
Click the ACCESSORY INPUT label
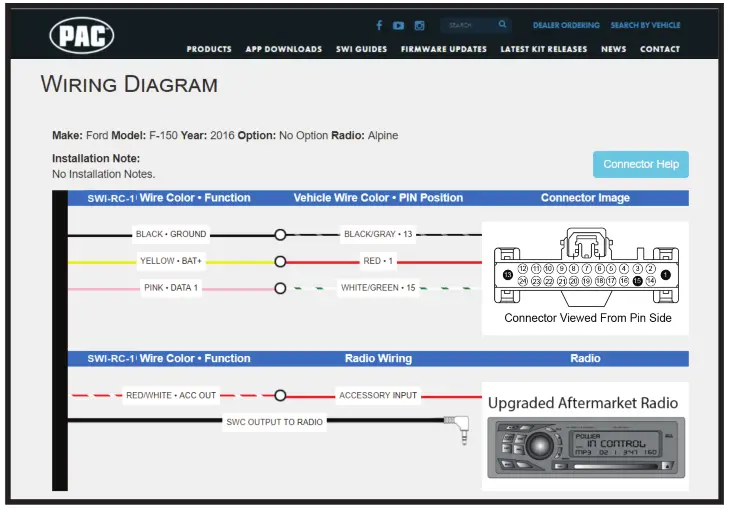pyautogui.click(x=378, y=395)
